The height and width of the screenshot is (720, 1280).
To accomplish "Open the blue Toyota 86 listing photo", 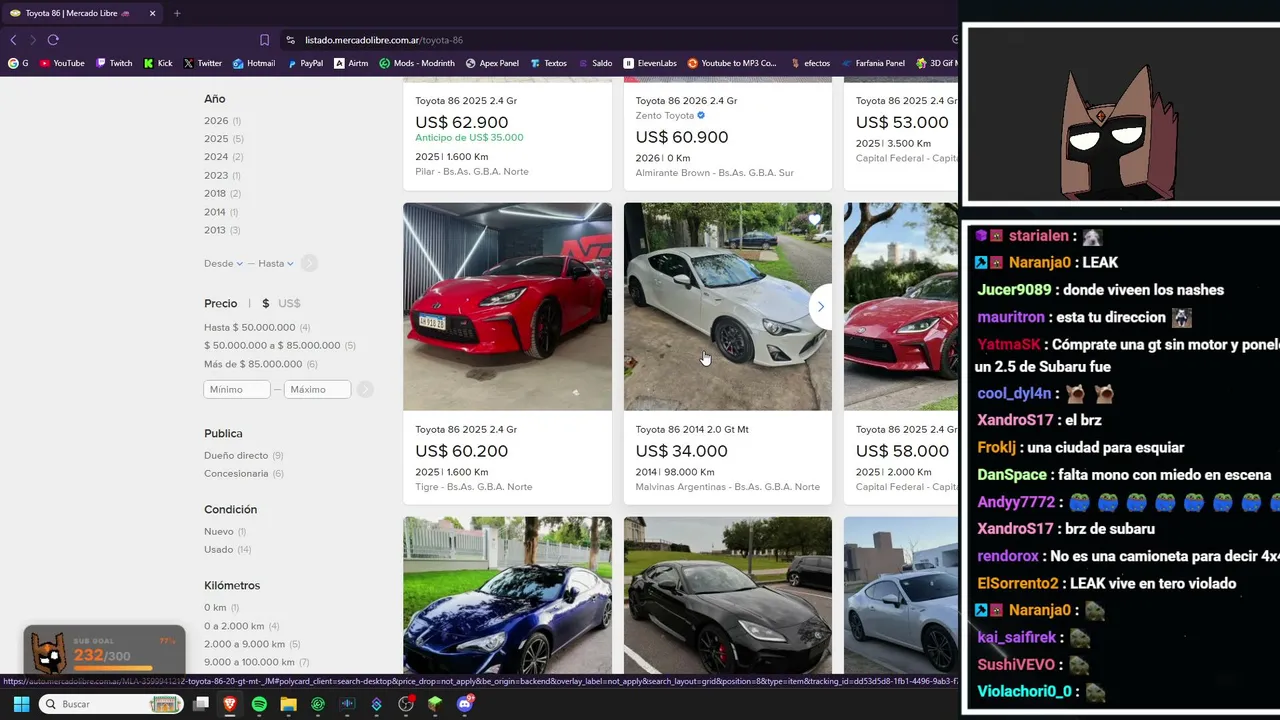I will 507,595.
